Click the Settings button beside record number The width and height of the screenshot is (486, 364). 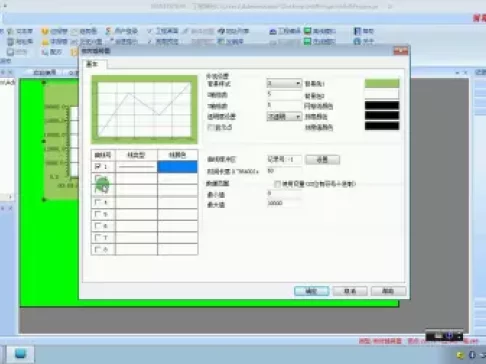322,160
